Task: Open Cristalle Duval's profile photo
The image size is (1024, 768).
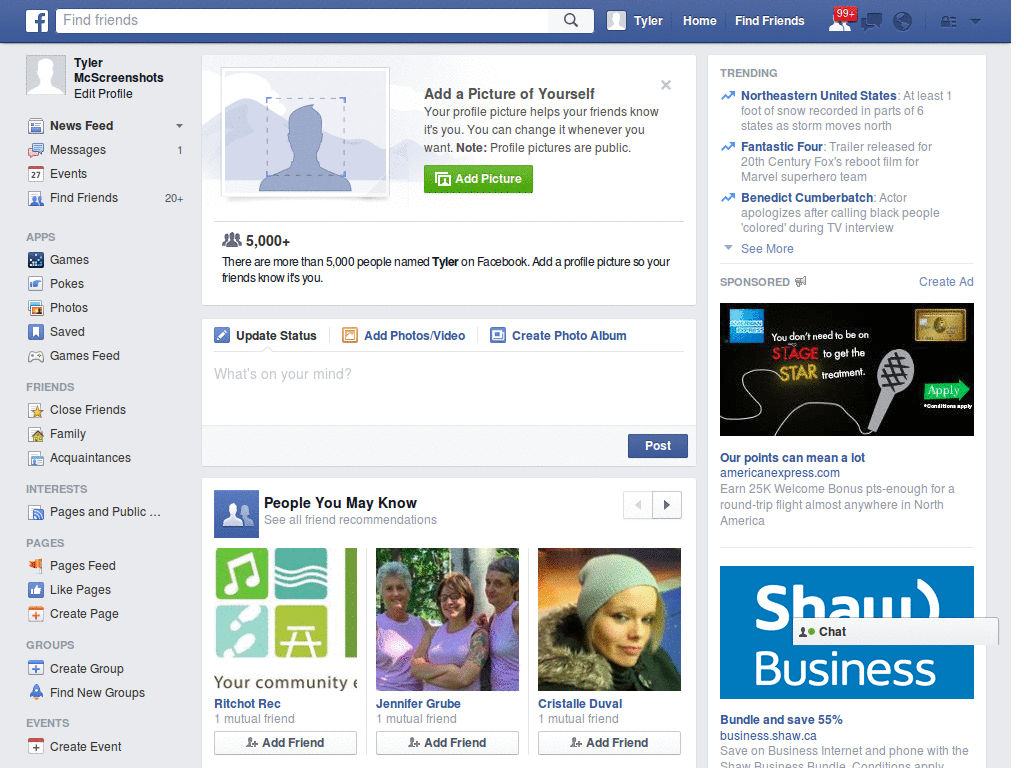Action: coord(609,619)
